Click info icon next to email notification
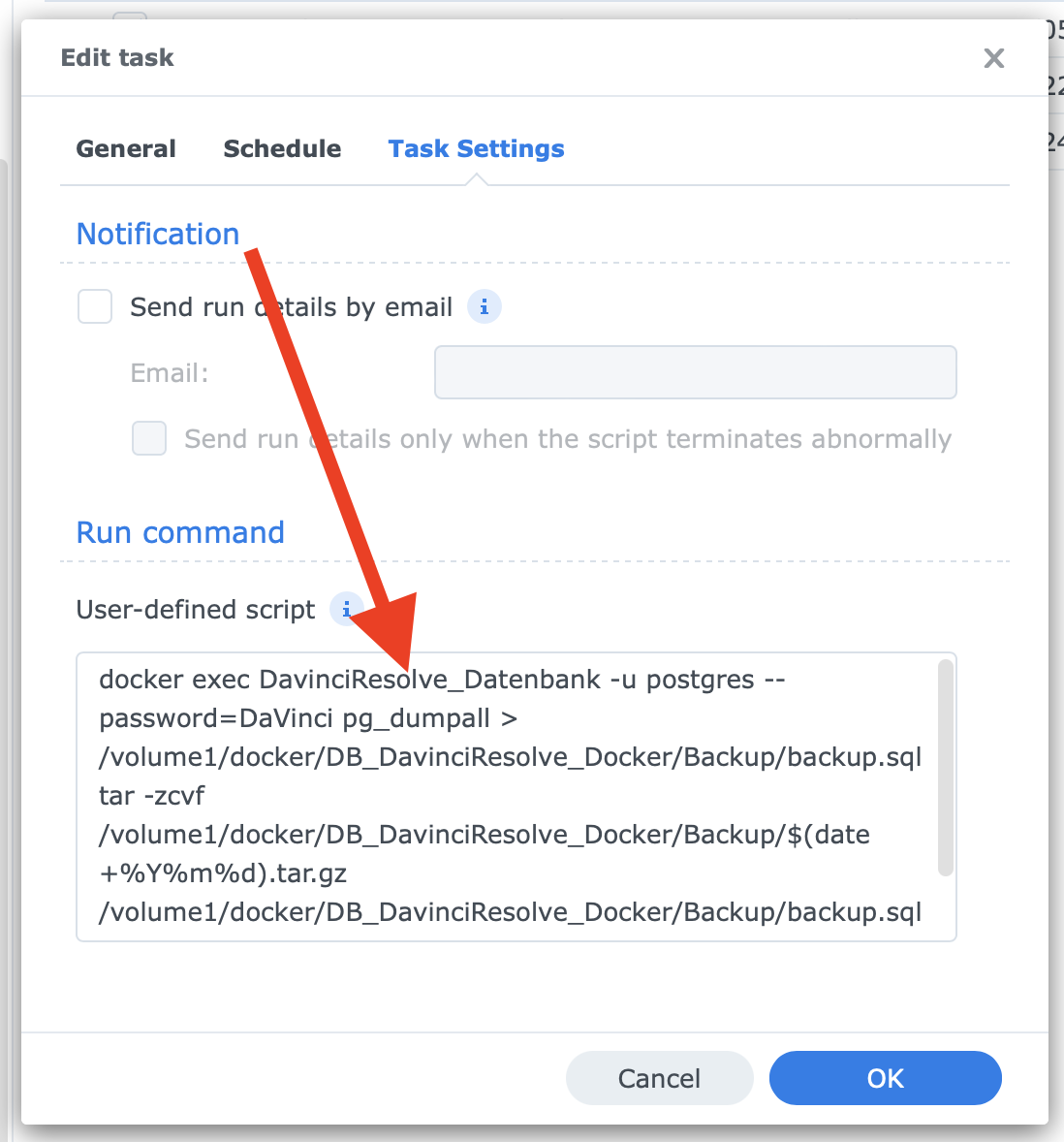1064x1142 pixels. 484,306
